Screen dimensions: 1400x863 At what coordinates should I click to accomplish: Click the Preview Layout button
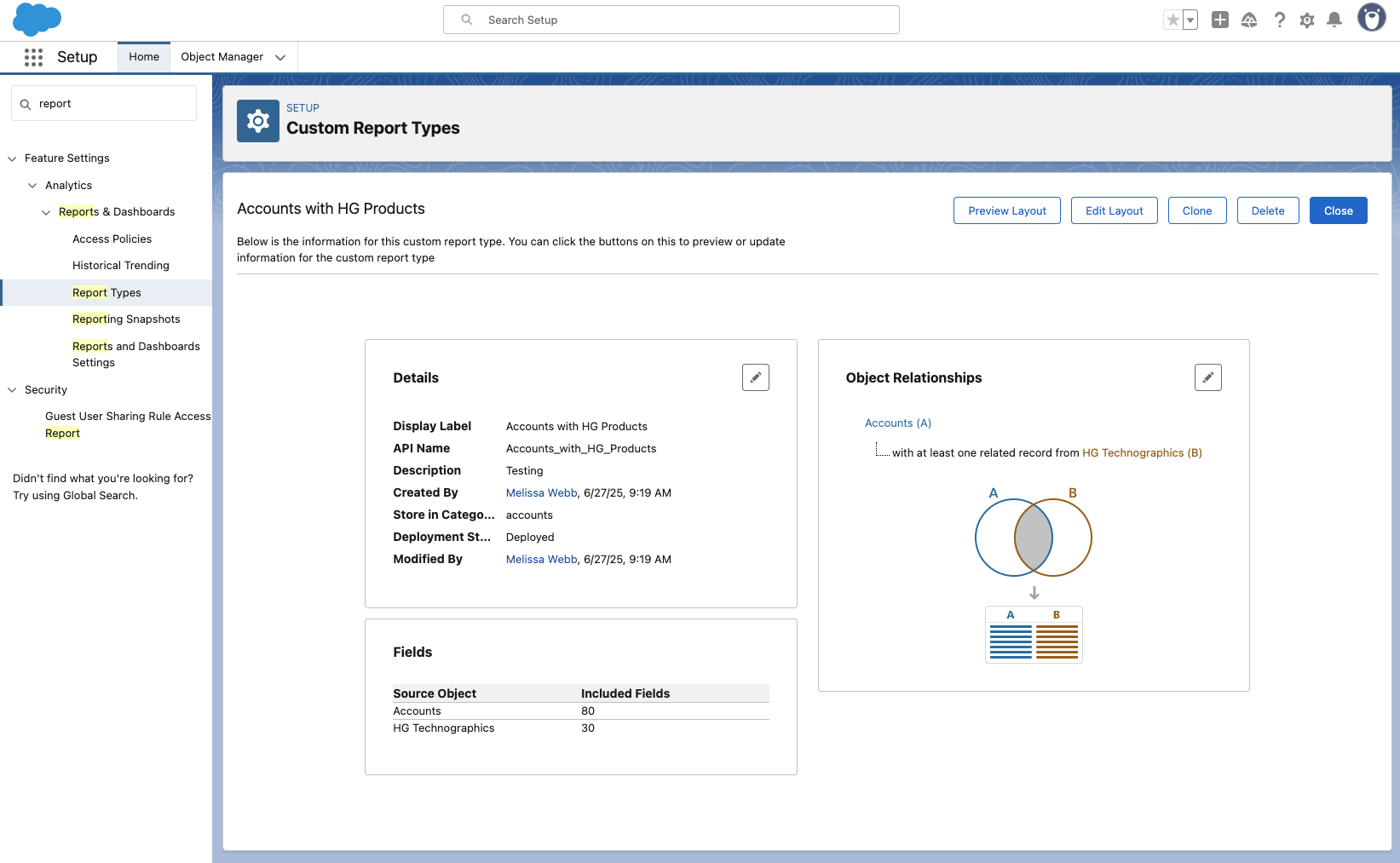point(1007,210)
